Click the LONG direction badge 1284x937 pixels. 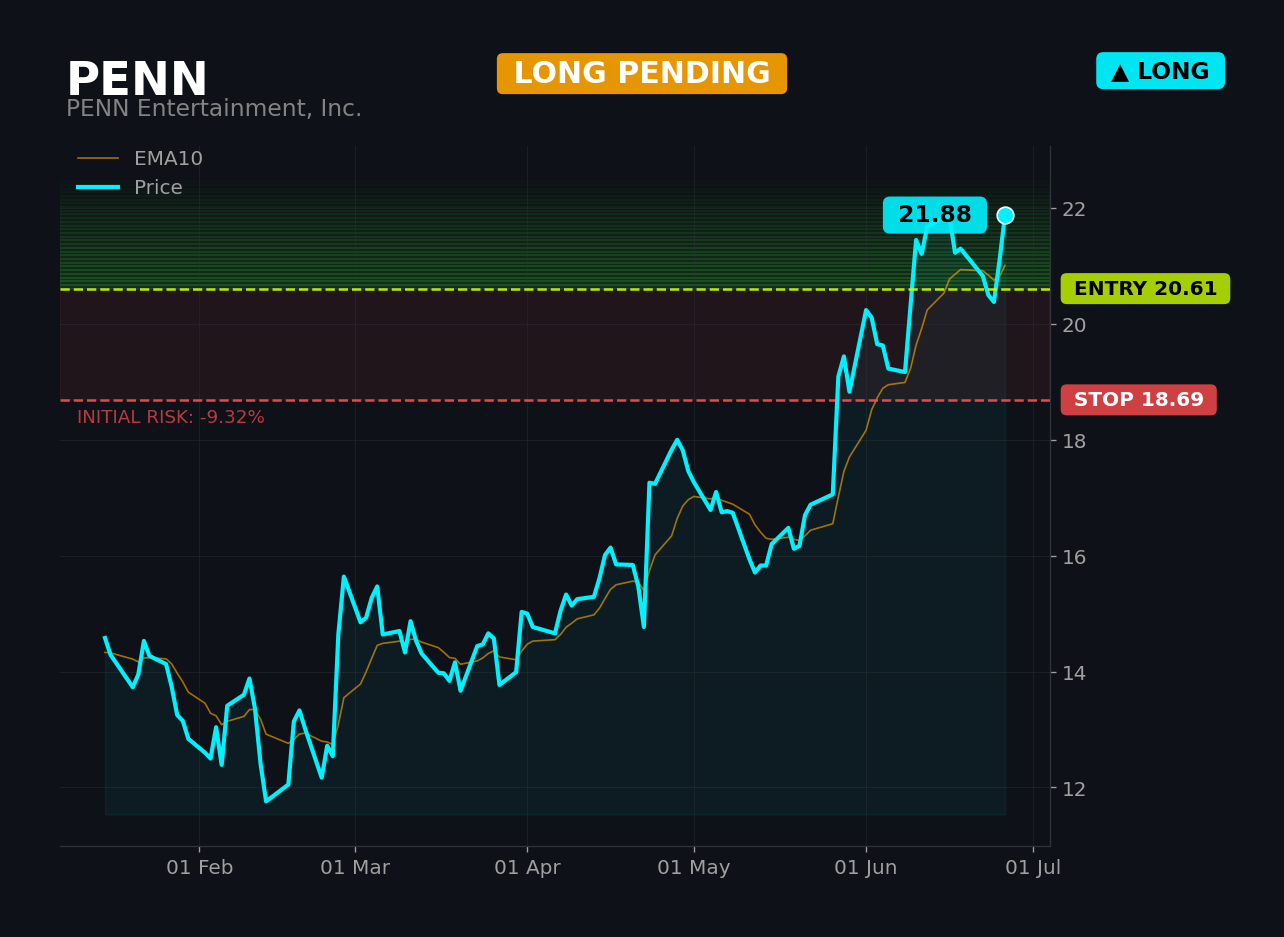(x=1160, y=71)
